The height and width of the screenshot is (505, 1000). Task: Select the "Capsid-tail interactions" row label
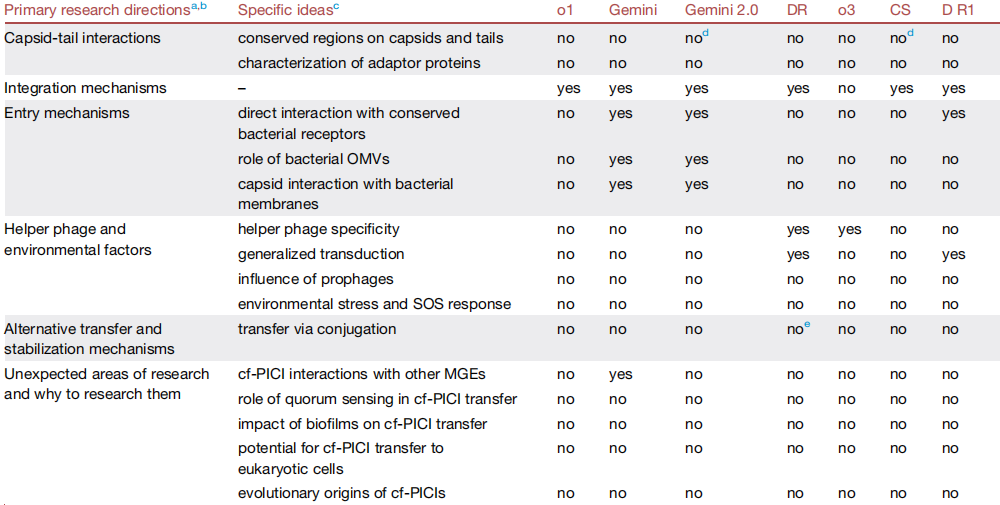[x=82, y=38]
